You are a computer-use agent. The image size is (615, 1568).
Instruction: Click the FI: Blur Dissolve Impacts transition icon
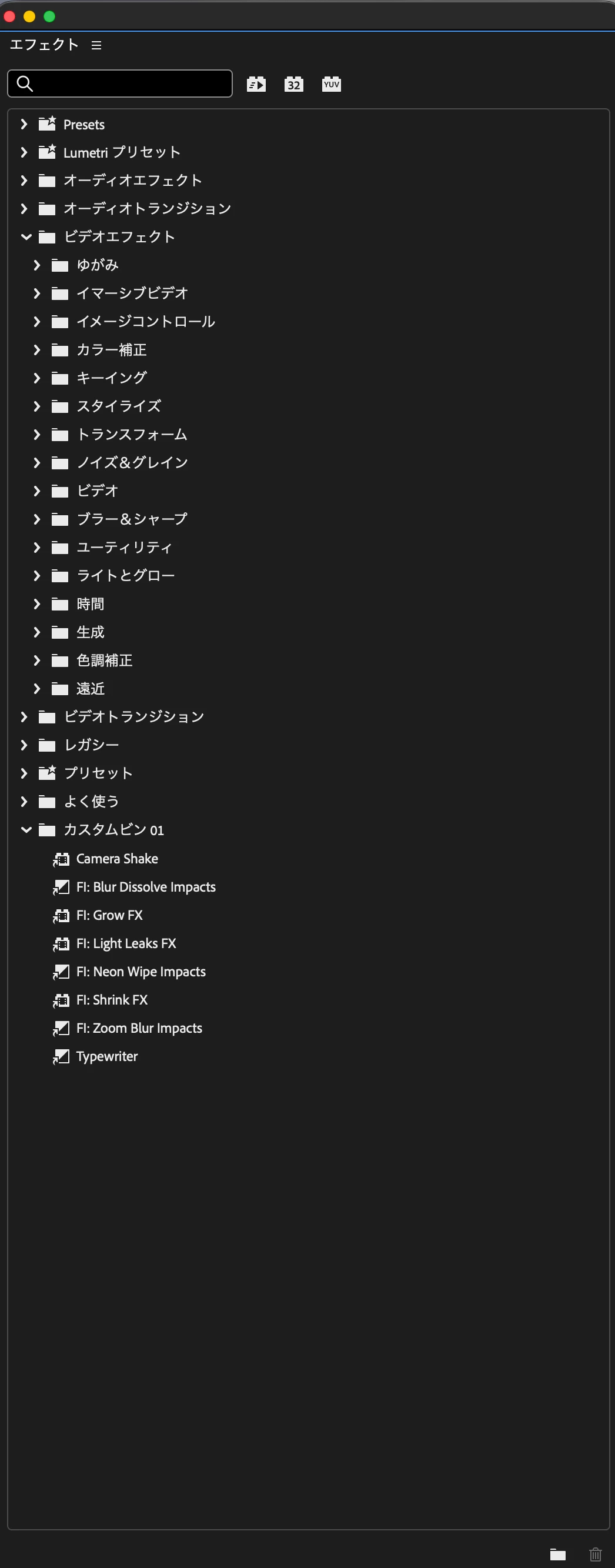61,888
